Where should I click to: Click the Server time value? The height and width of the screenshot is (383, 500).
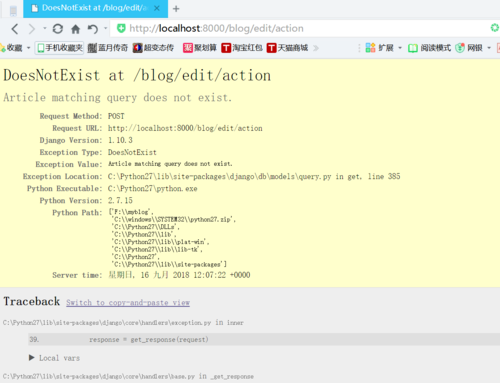[179, 275]
